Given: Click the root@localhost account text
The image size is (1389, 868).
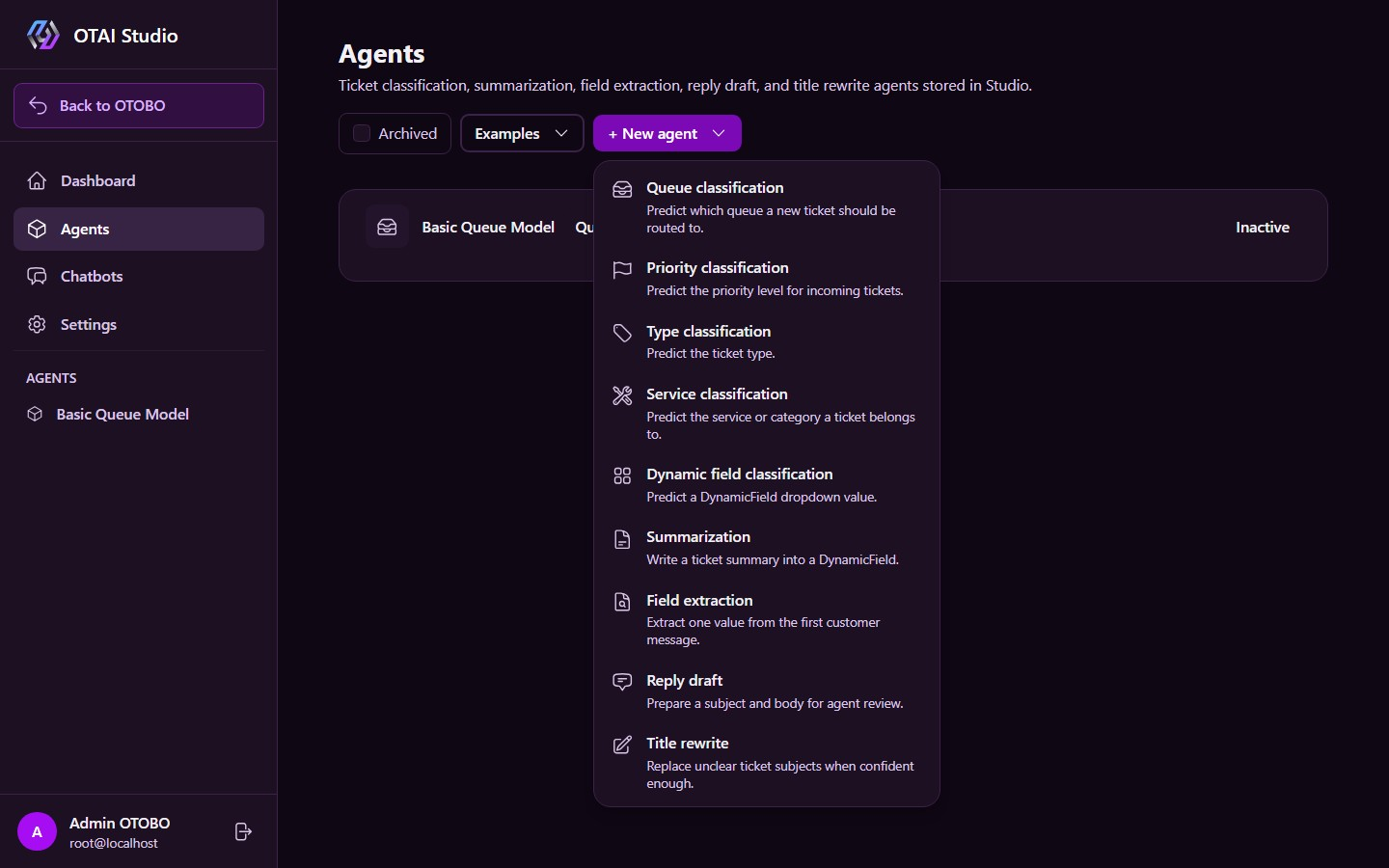Looking at the screenshot, I should [114, 843].
